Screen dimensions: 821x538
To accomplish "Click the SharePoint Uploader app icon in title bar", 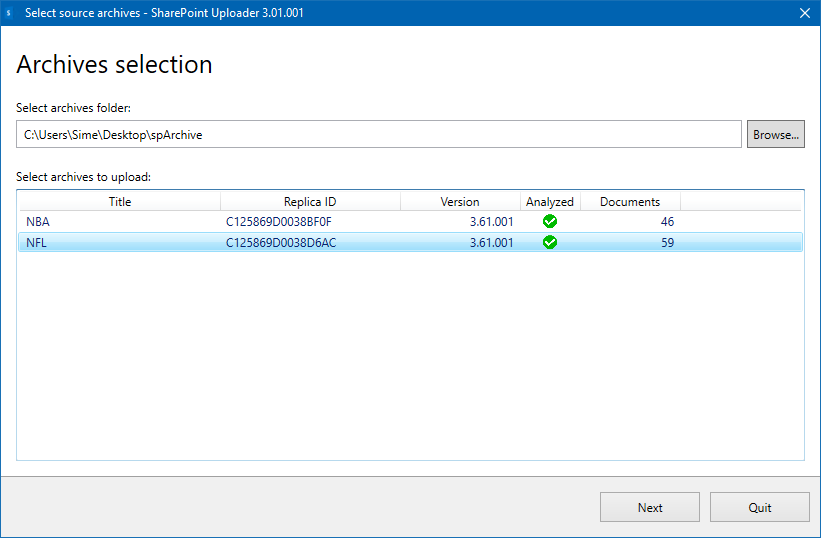I will (10, 13).
